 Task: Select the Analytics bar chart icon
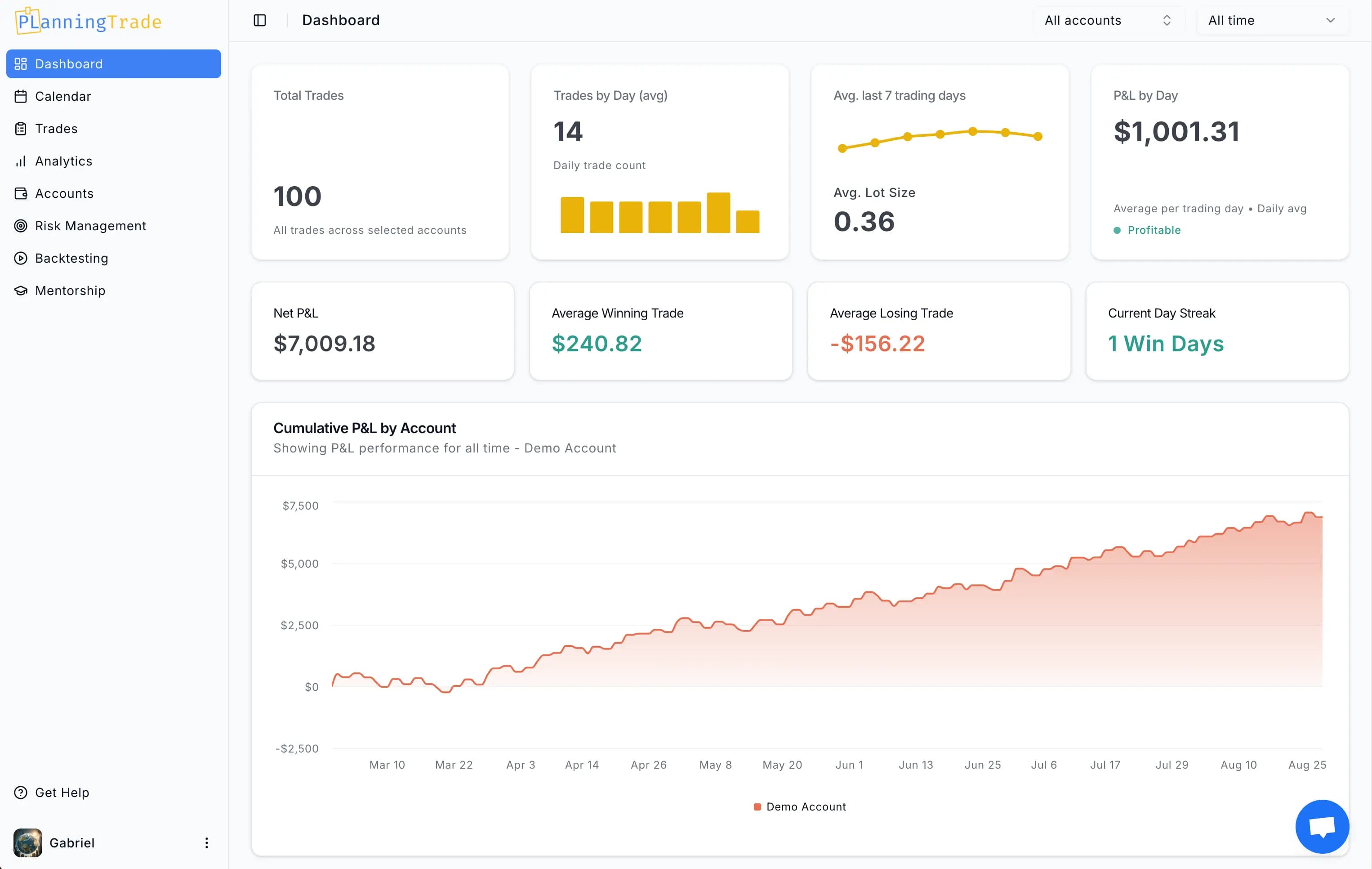(x=21, y=161)
